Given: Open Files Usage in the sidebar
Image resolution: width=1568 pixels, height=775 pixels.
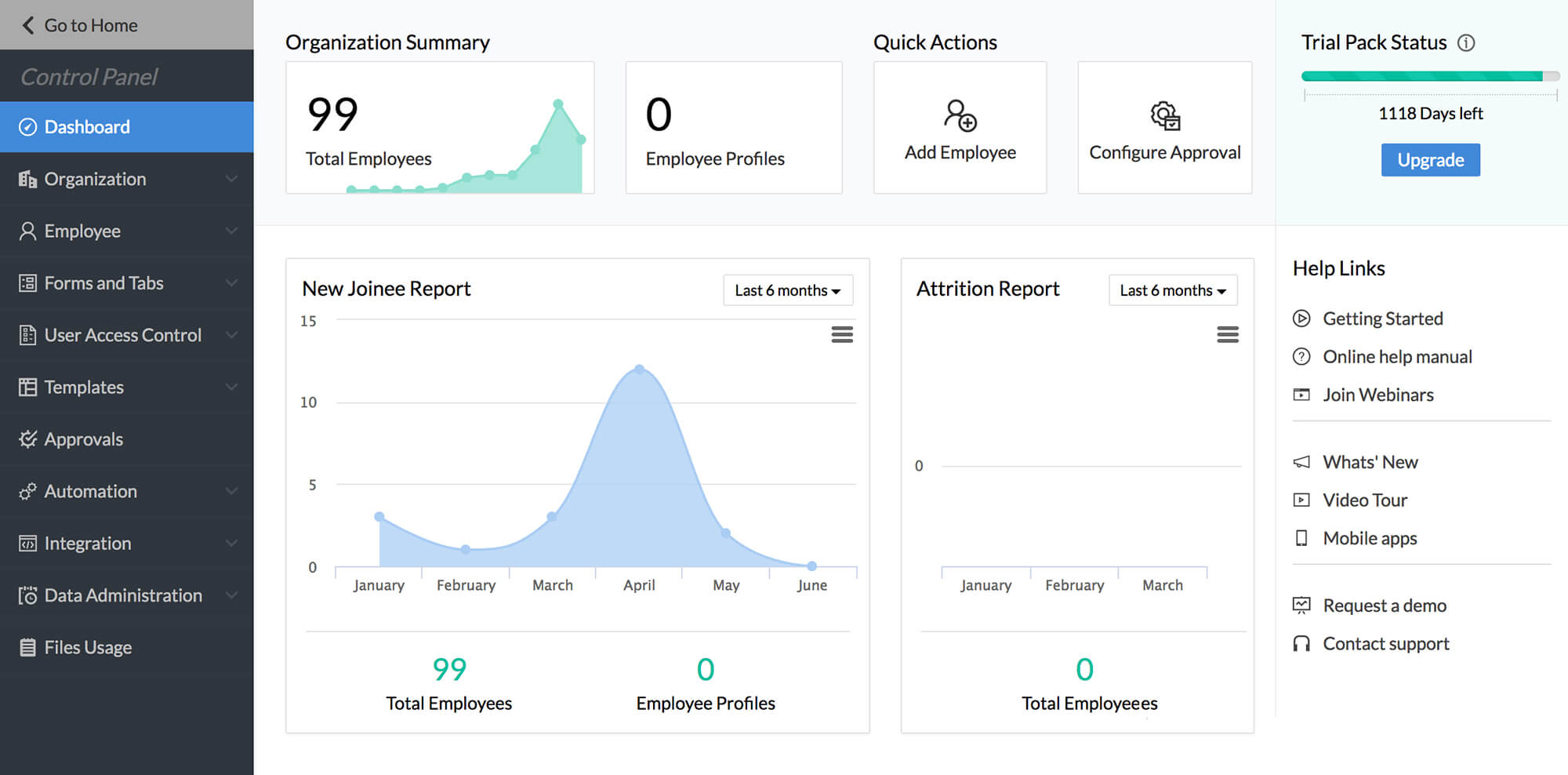Looking at the screenshot, I should pos(88,647).
